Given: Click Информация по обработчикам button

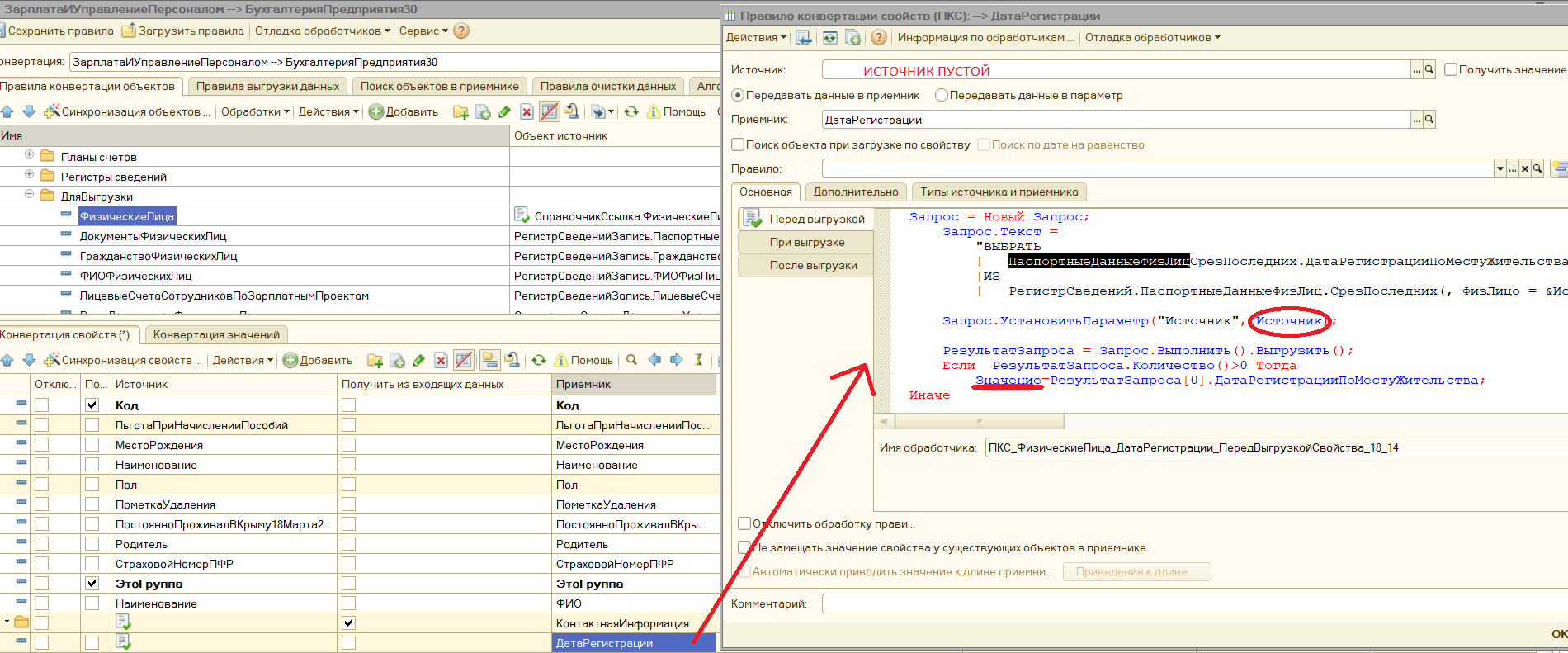Looking at the screenshot, I should click(x=985, y=37).
